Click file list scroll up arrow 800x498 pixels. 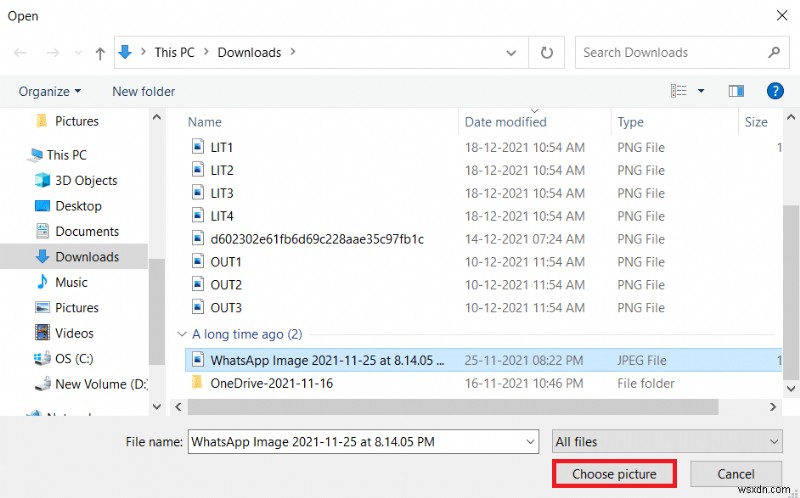pyautogui.click(x=791, y=117)
